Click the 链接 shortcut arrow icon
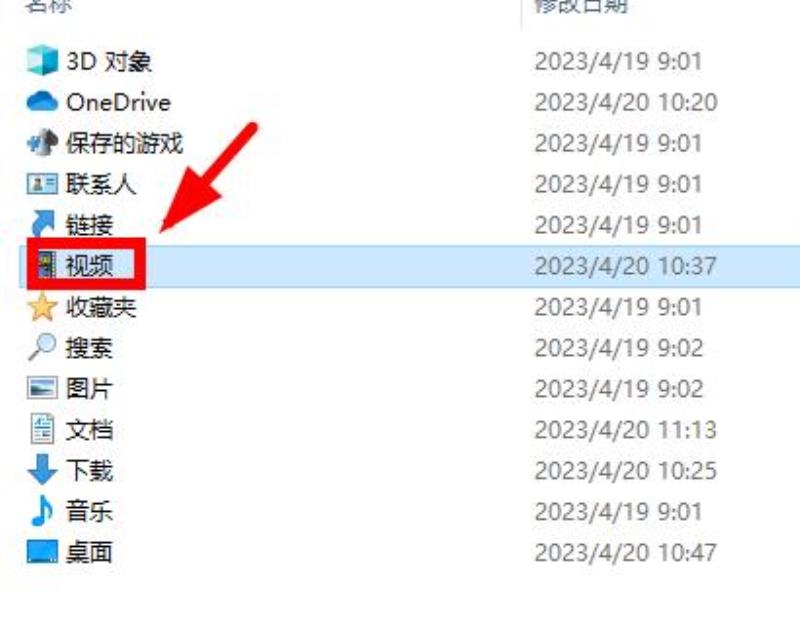The image size is (800, 624). (x=42, y=224)
